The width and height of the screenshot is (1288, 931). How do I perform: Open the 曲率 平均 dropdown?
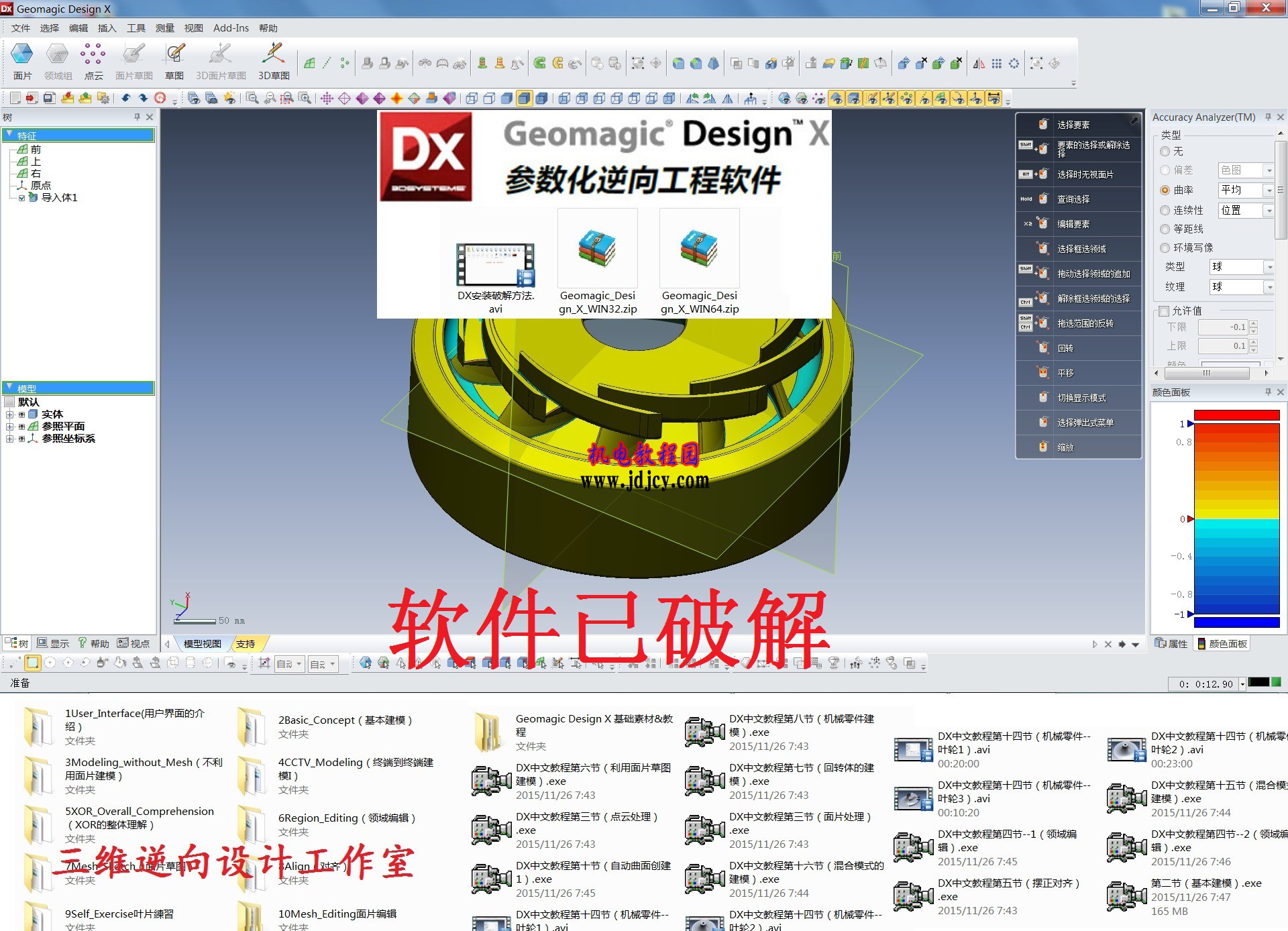[x=1246, y=190]
